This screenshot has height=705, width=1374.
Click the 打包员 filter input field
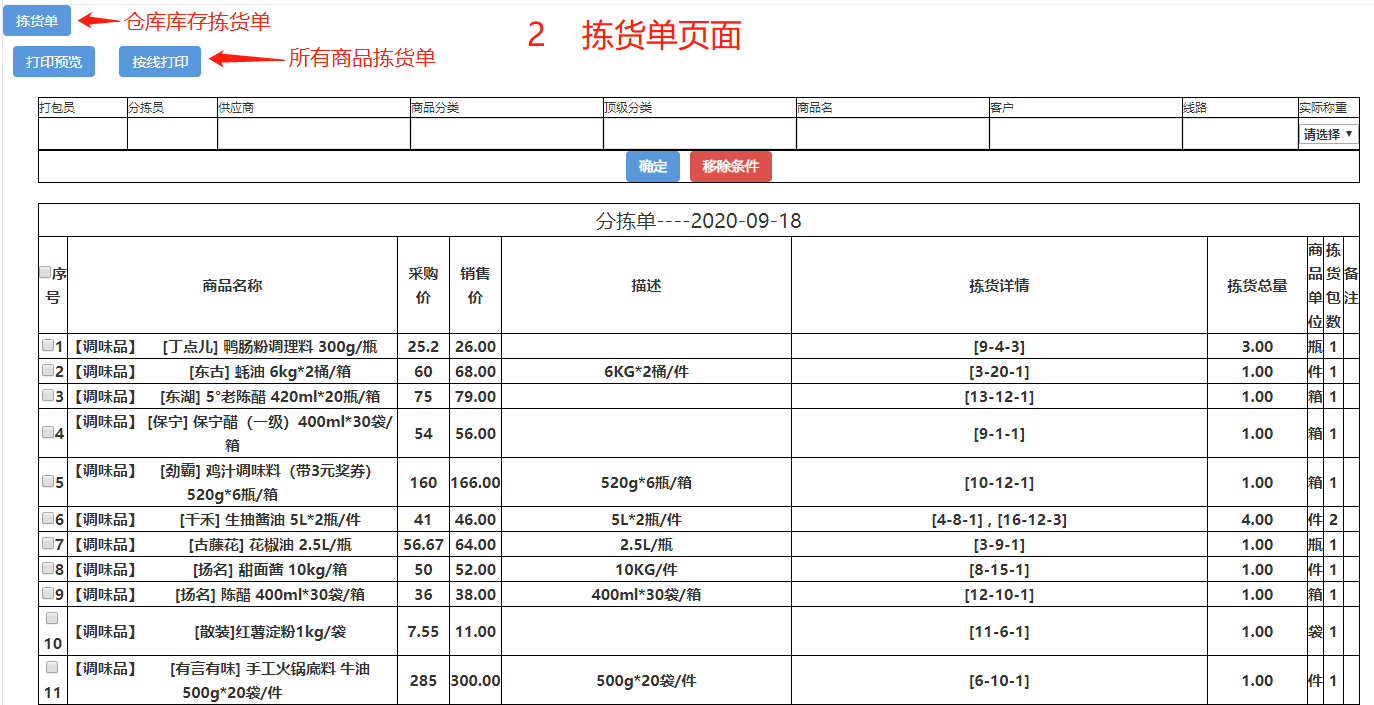pyautogui.click(x=83, y=134)
